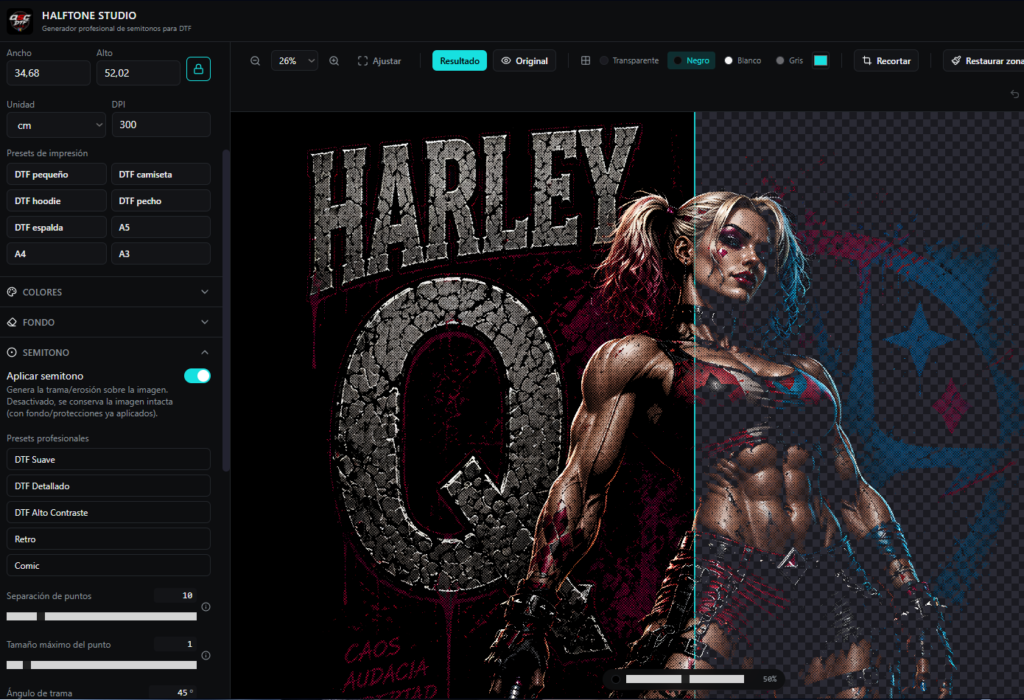This screenshot has height=700, width=1024.
Task: Click the Restaurar zona button
Action: [x=984, y=61]
